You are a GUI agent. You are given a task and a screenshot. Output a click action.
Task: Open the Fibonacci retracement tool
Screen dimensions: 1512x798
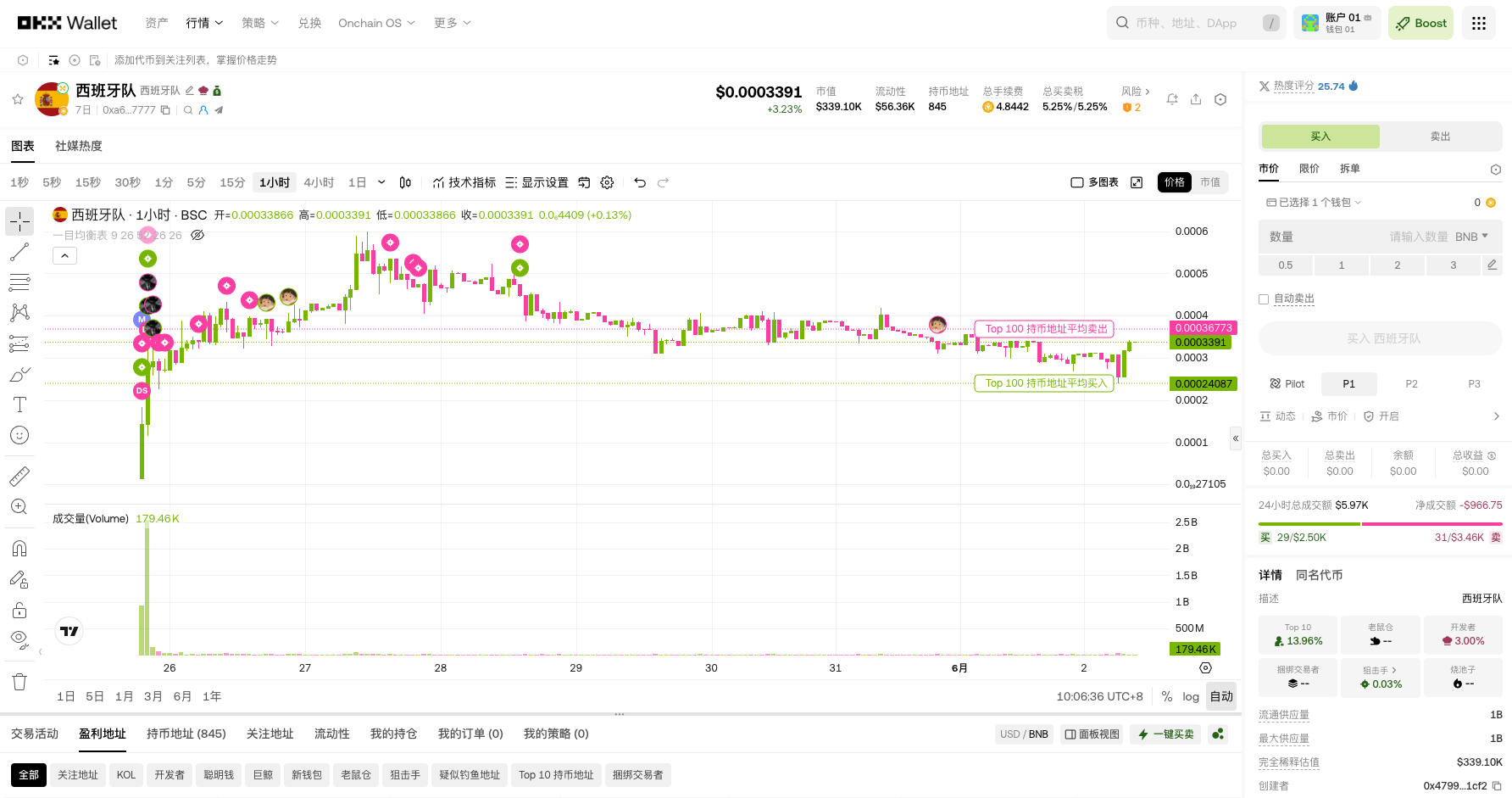tap(19, 282)
